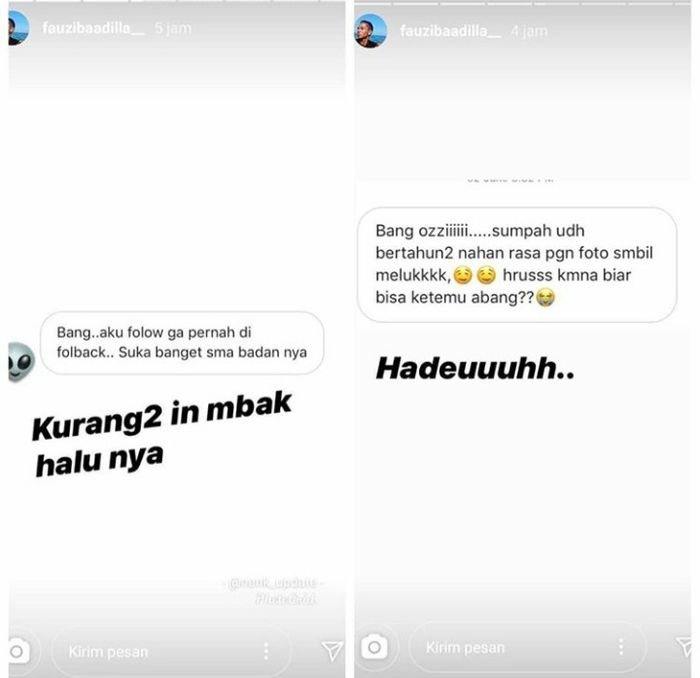Open the profile picture in the left story header
The width and height of the screenshot is (700, 678).
[x=19, y=28]
